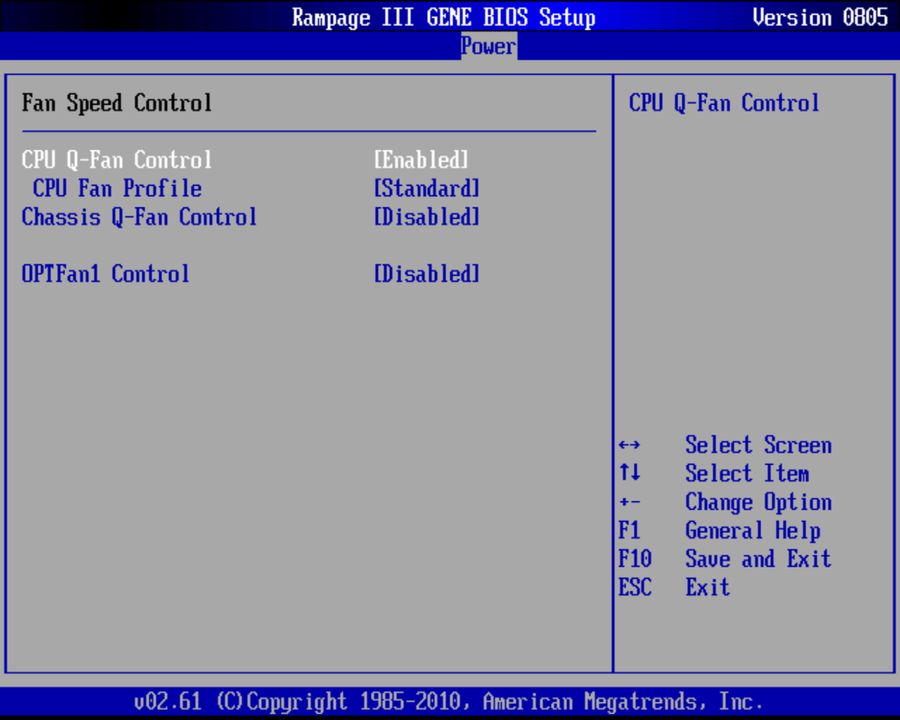This screenshot has height=720, width=900.
Task: Change the Chassis Q-Fan Control [Disabled] value
Action: click(426, 217)
